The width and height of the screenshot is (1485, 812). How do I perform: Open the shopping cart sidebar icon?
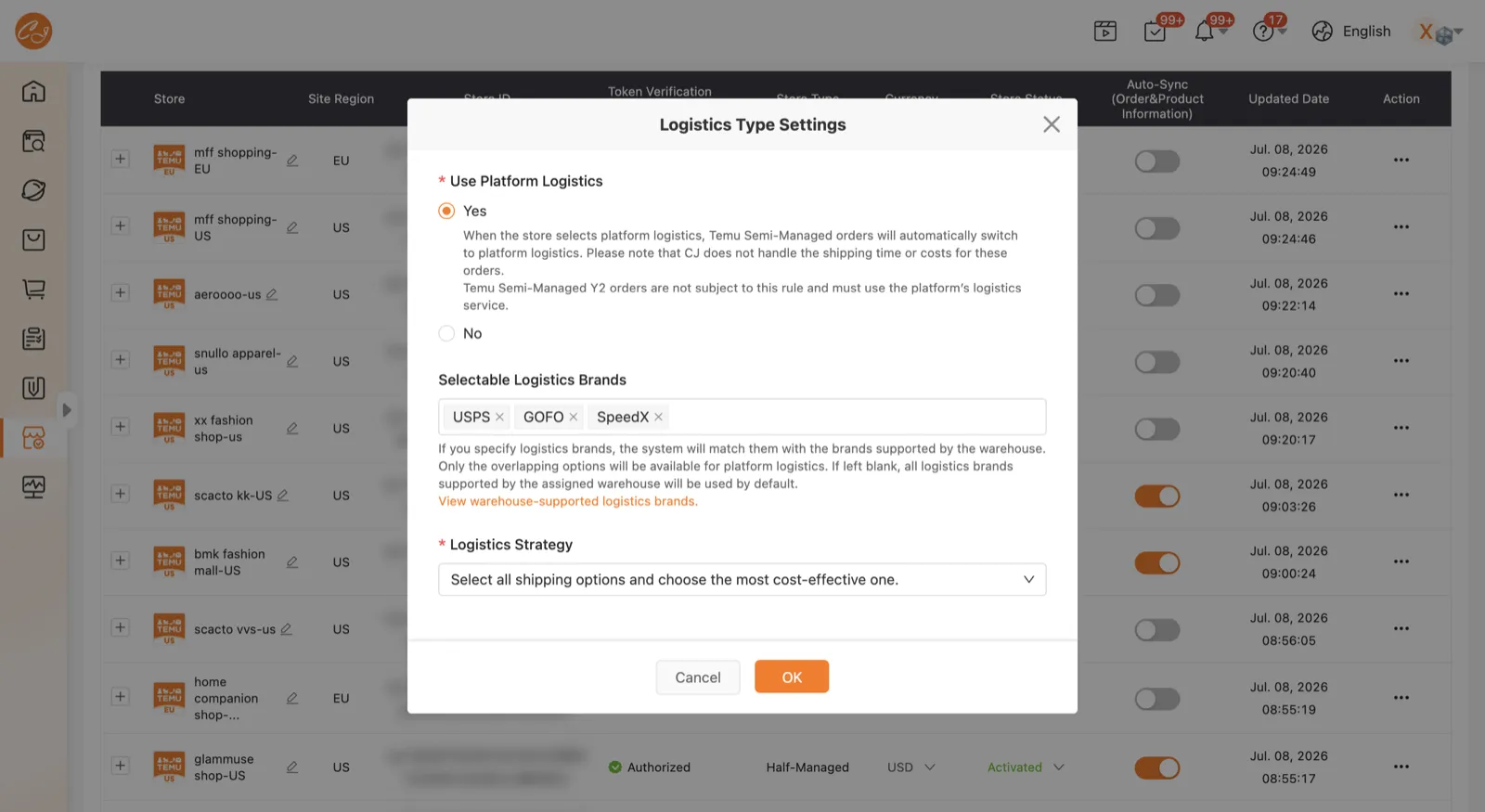click(33, 290)
